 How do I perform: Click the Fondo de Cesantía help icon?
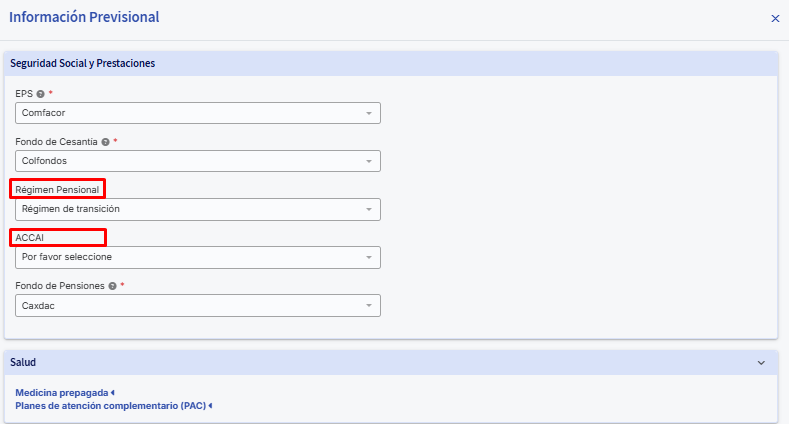click(x=105, y=142)
